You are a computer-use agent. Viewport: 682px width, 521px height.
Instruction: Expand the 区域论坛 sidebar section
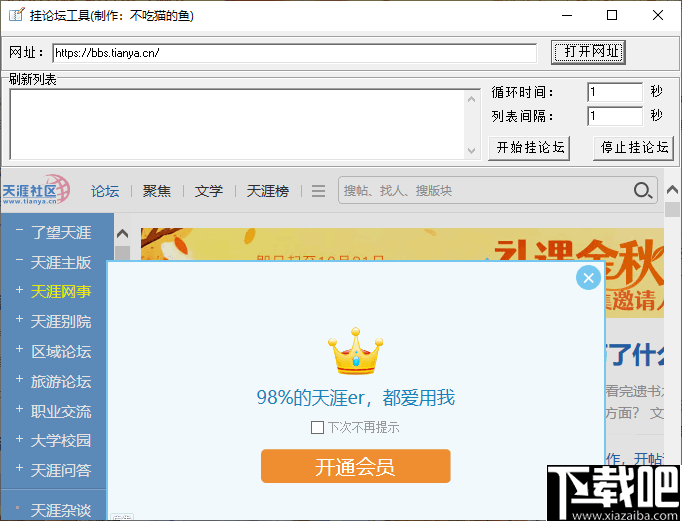point(20,349)
